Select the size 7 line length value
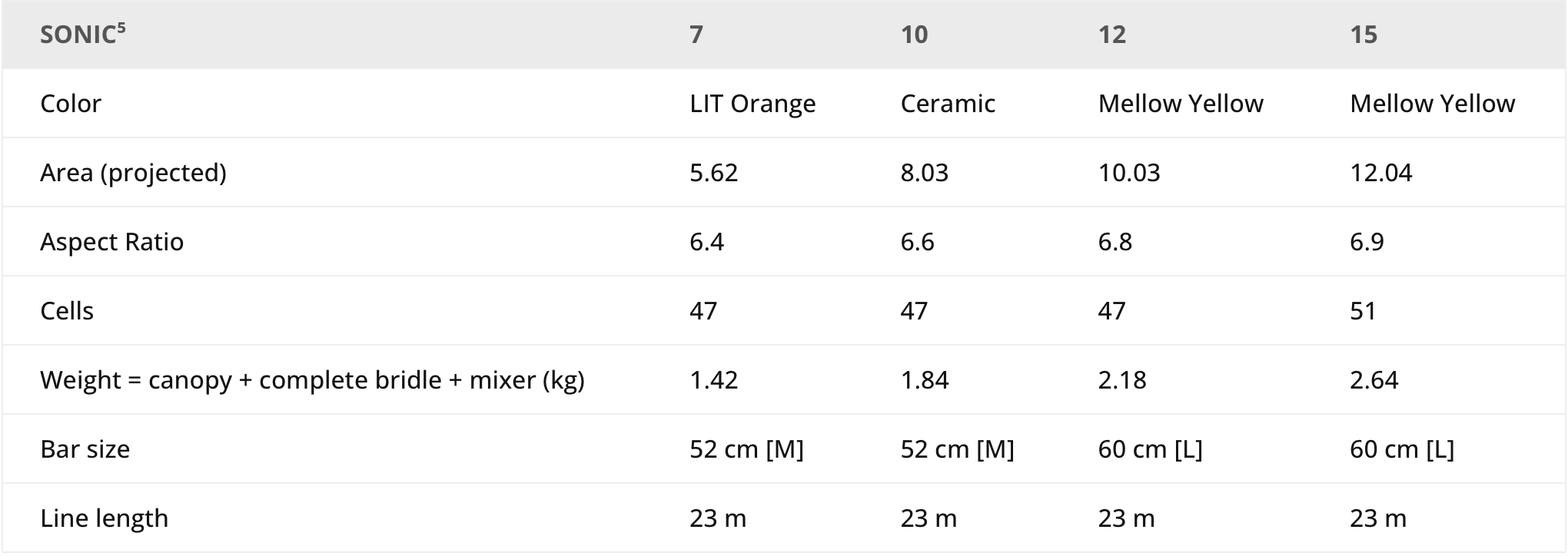This screenshot has width=1568, height=556. (x=717, y=518)
